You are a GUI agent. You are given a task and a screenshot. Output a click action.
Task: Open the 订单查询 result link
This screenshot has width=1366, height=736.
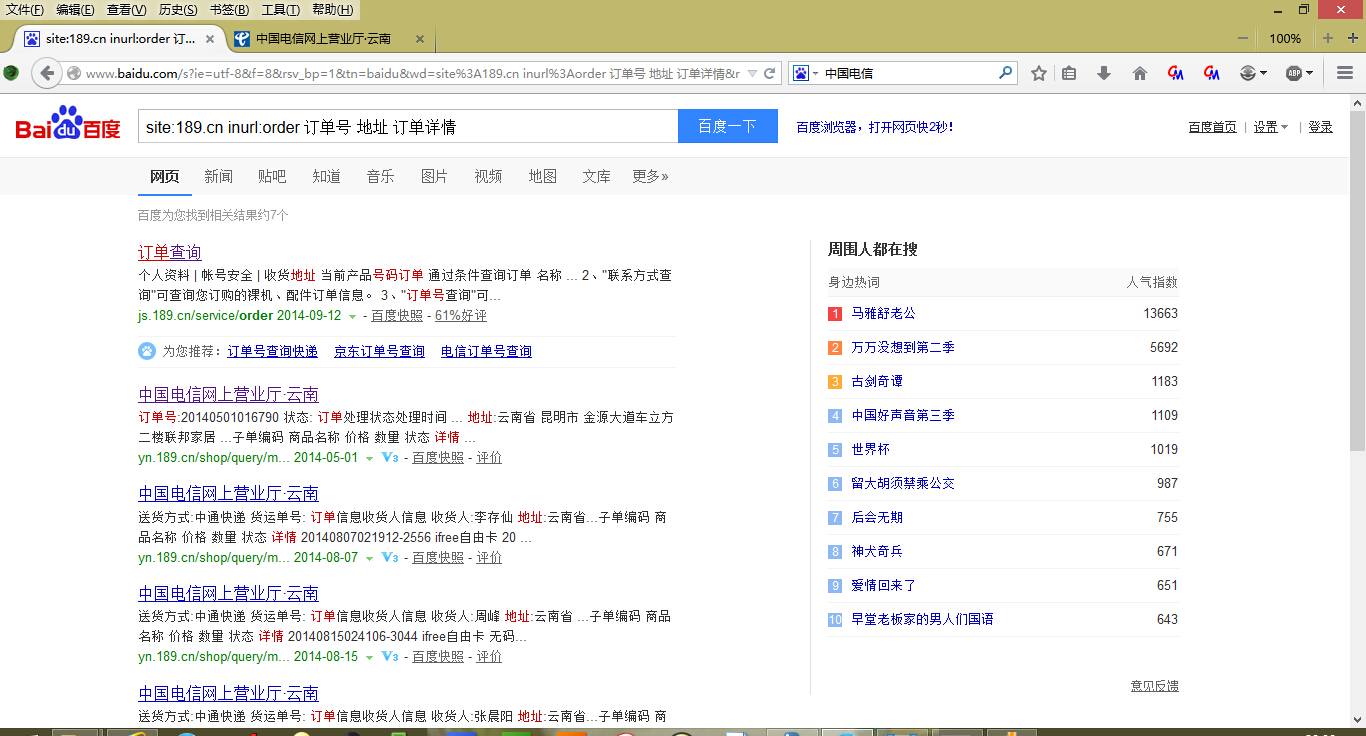coord(170,252)
